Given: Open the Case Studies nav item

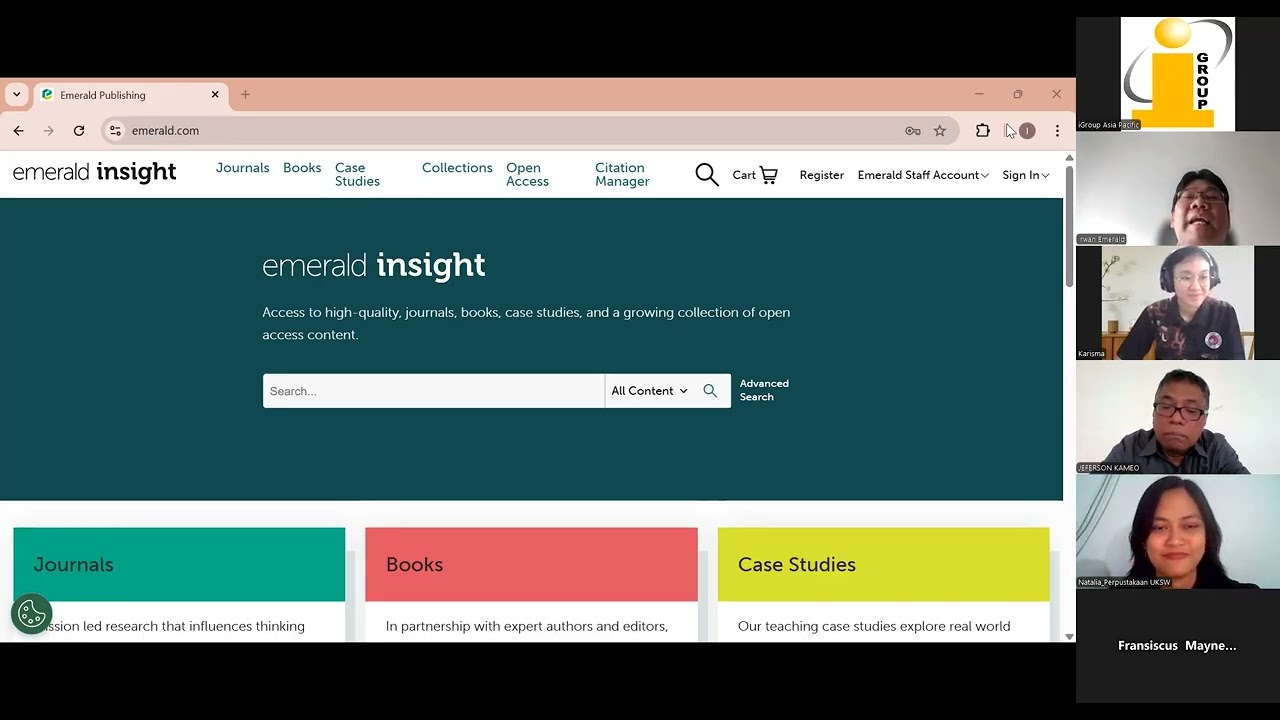Looking at the screenshot, I should click(x=357, y=175).
